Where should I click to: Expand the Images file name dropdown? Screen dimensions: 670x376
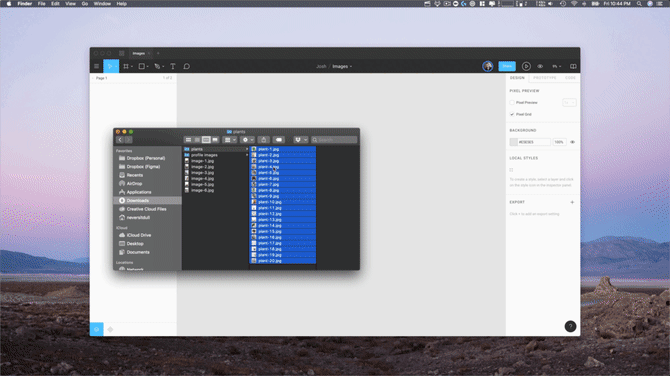tap(342, 66)
